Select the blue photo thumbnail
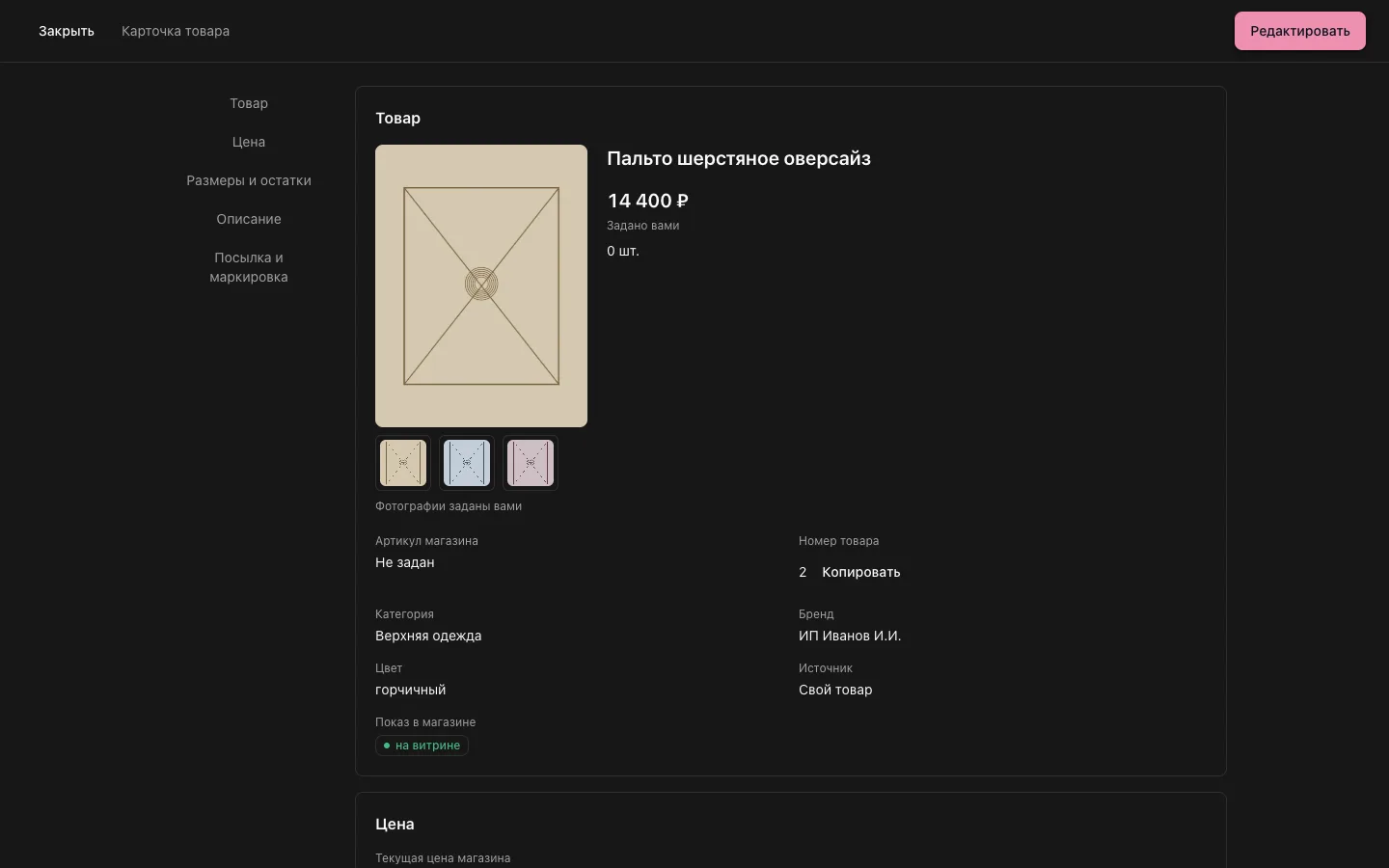Viewport: 1389px width, 868px height. click(467, 463)
